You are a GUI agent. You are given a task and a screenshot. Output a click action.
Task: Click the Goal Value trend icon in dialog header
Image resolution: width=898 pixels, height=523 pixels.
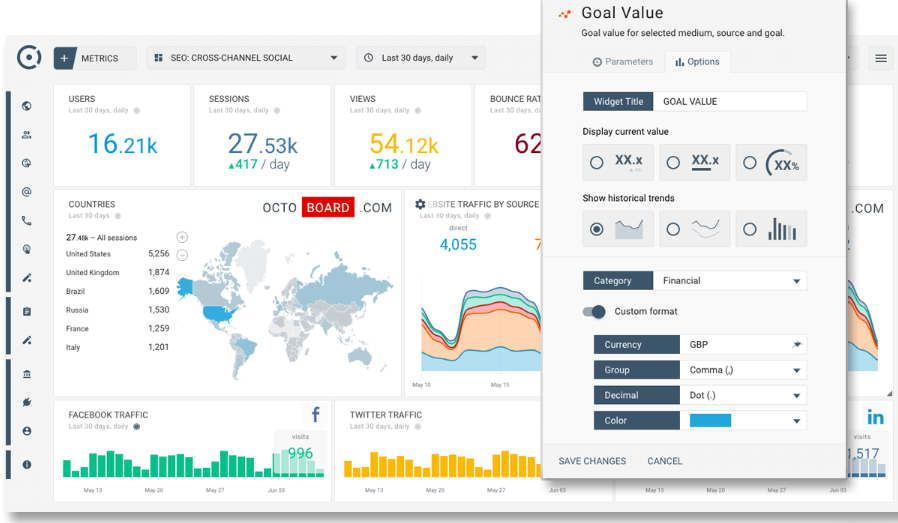(565, 14)
